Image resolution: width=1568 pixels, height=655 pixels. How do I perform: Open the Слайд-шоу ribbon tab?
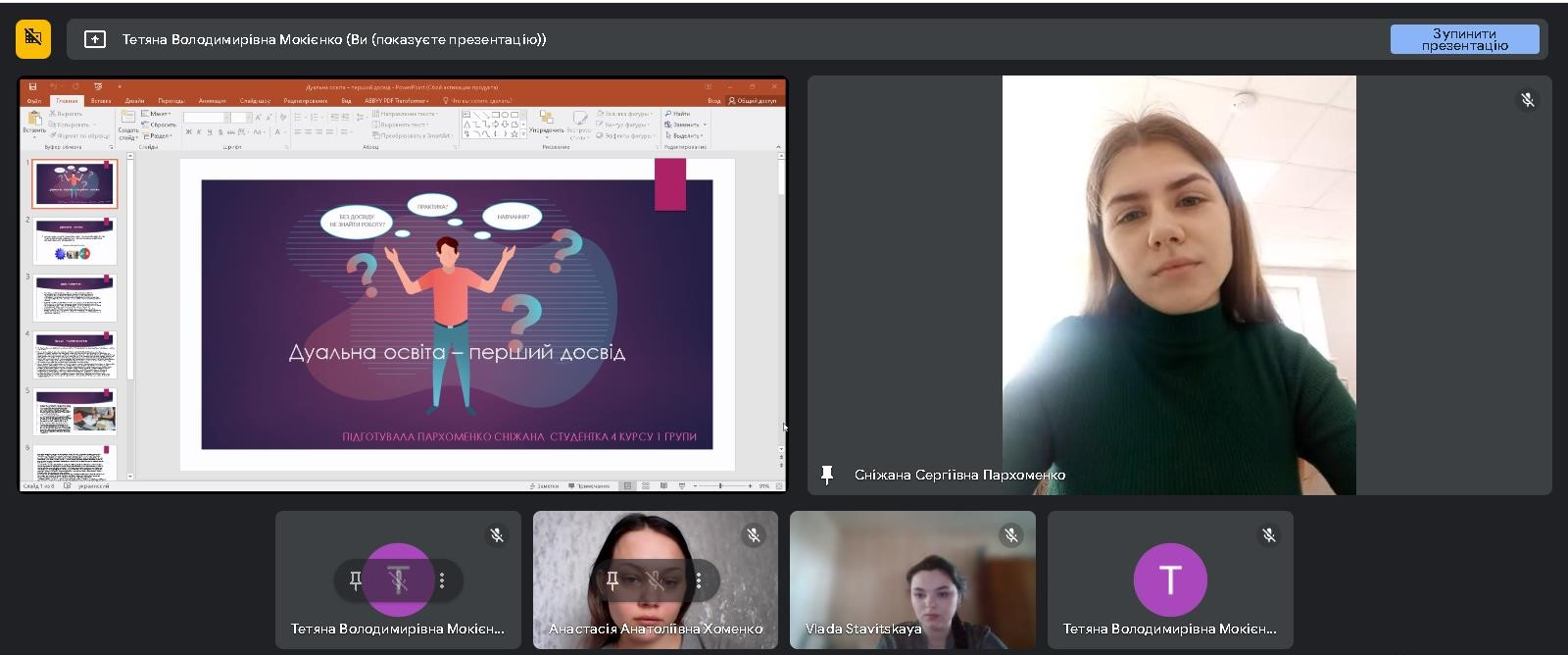coord(255,100)
